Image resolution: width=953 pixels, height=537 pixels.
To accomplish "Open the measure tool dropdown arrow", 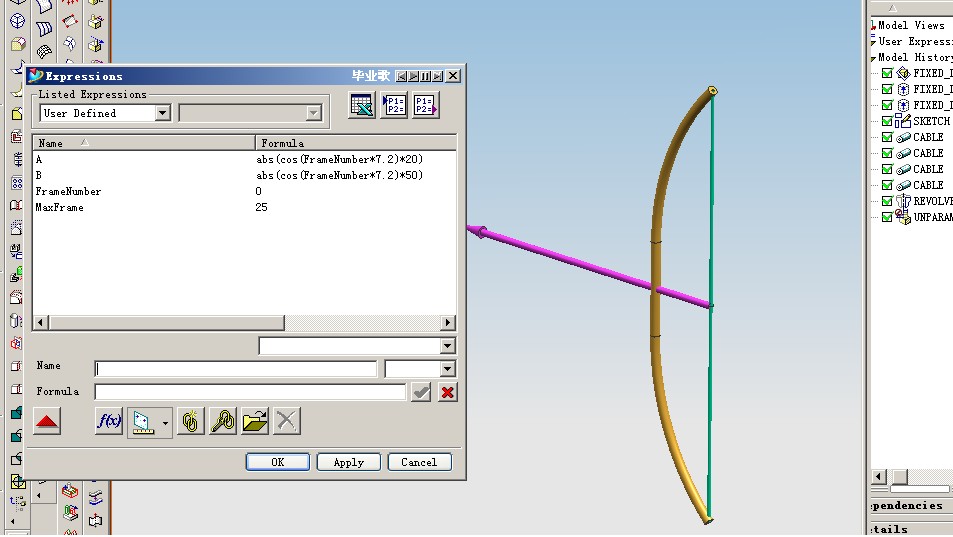I will point(165,423).
